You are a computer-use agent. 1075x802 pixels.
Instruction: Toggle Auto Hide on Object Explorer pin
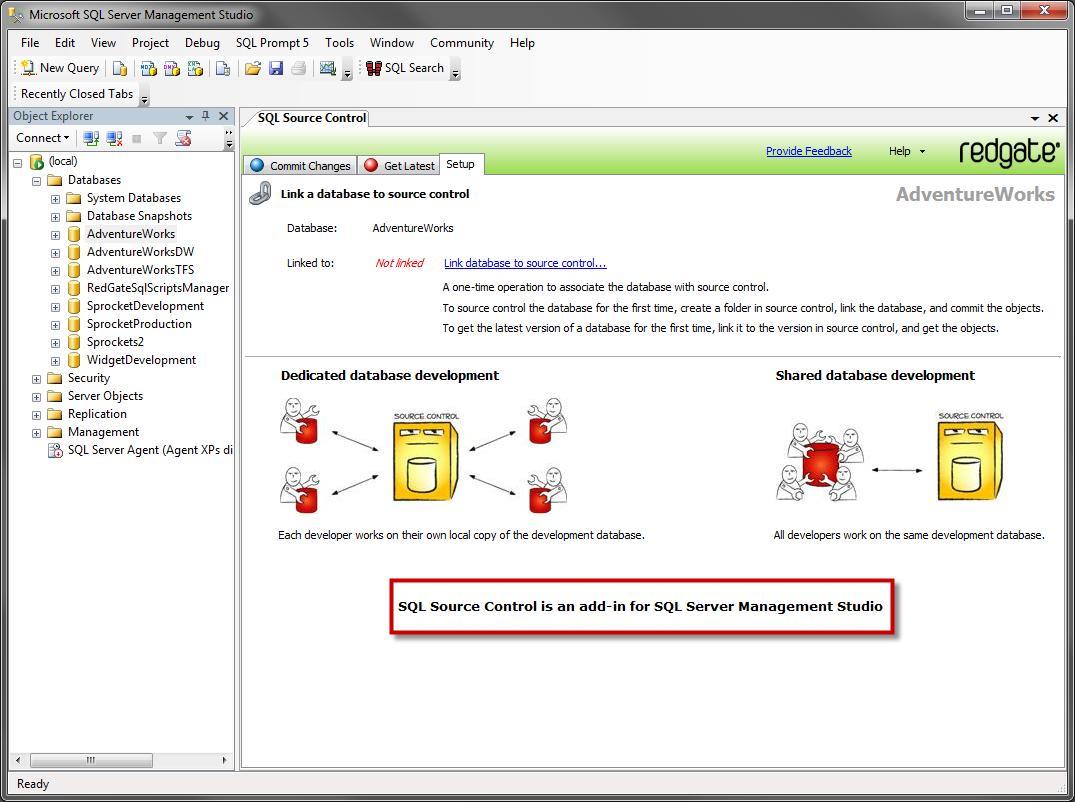(207, 115)
